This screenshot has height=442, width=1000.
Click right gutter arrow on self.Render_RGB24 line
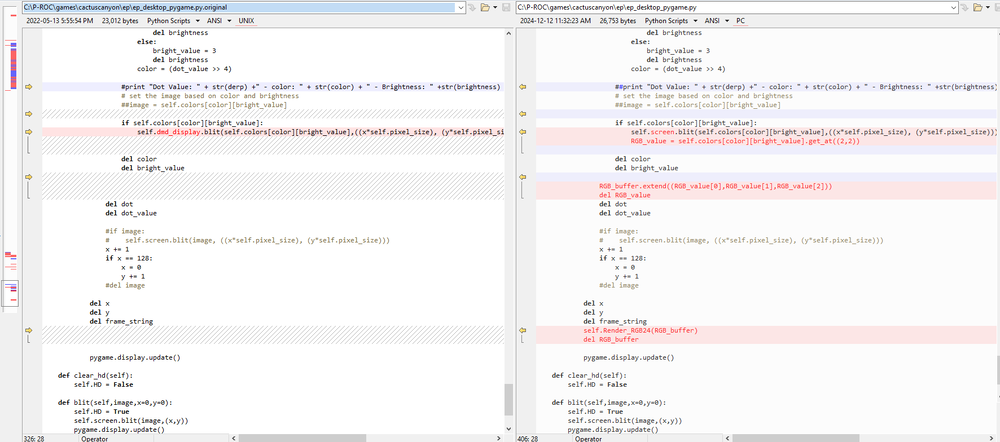(x=522, y=330)
